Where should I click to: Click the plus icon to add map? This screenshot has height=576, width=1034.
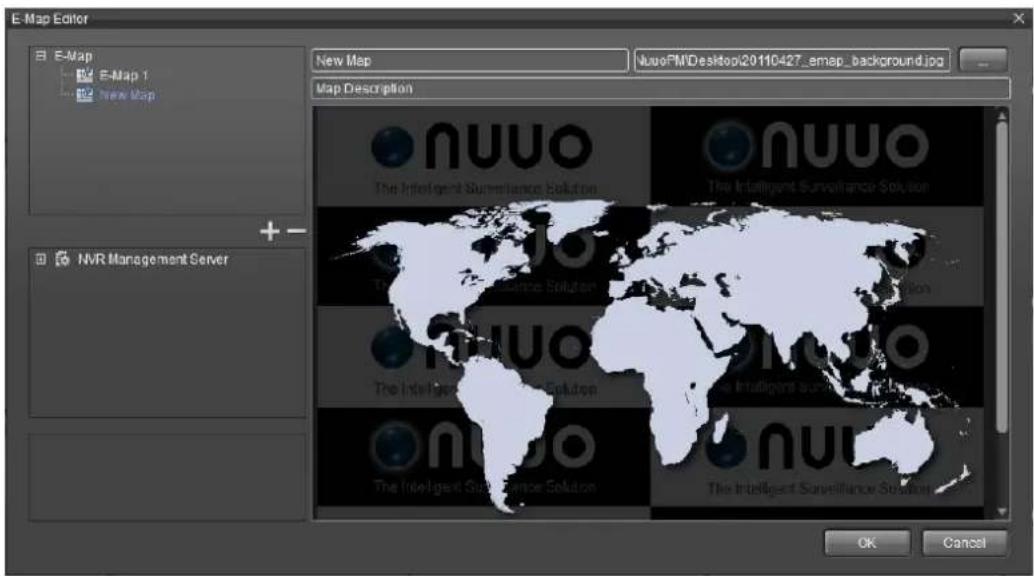[x=270, y=231]
